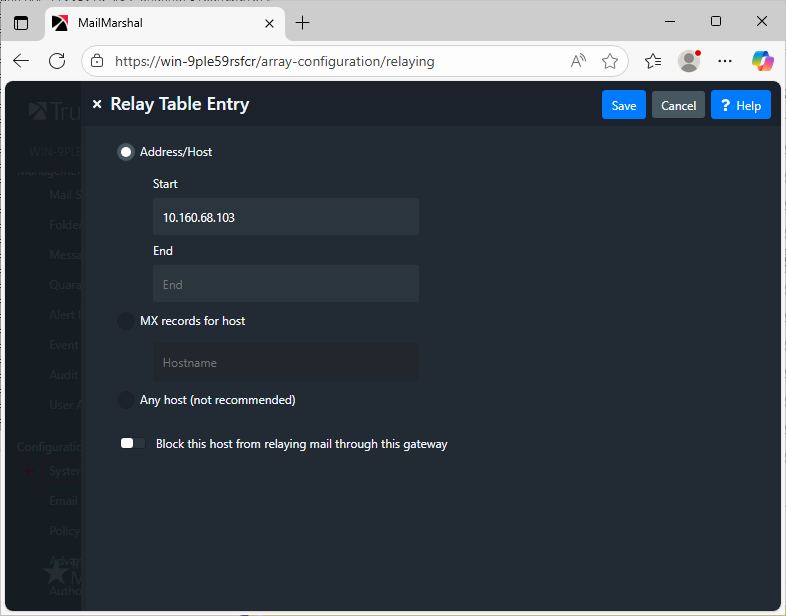Toggle Block this host from relaying
Viewport: 786px width, 616px height.
(133, 444)
